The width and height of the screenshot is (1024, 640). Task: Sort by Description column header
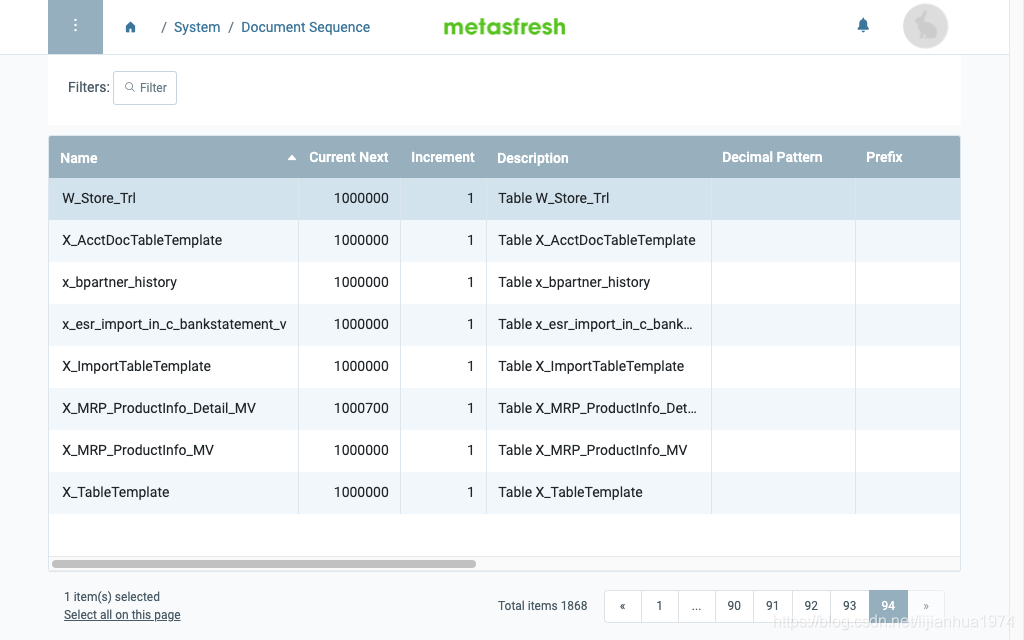pyautogui.click(x=532, y=158)
